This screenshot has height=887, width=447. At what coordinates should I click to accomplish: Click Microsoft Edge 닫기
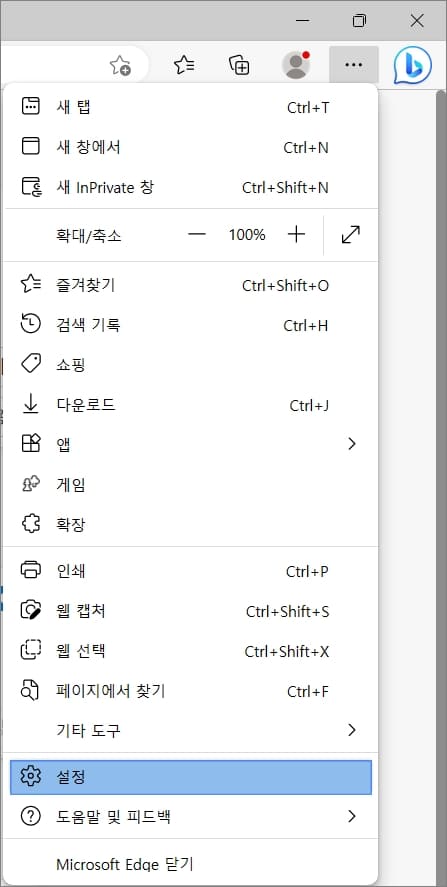tap(191, 864)
